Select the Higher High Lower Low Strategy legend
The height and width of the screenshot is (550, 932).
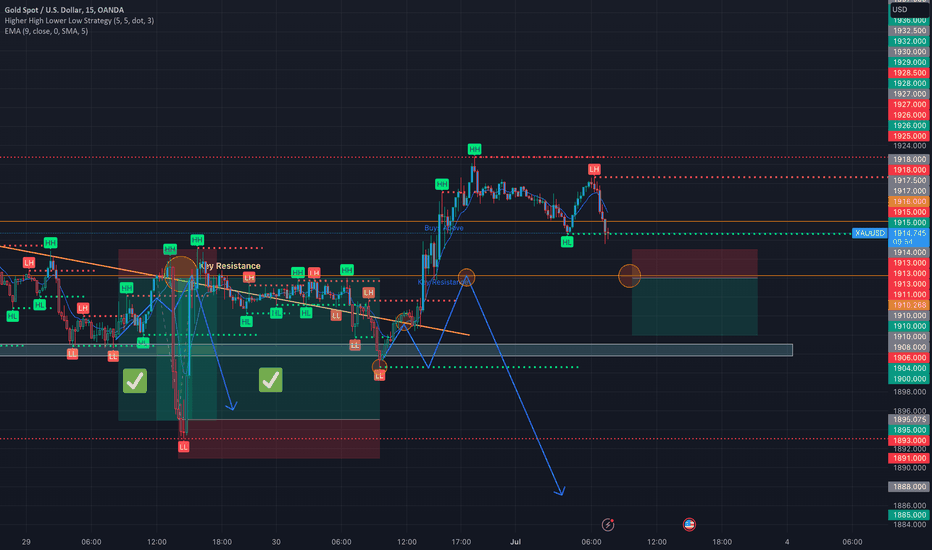(x=79, y=21)
